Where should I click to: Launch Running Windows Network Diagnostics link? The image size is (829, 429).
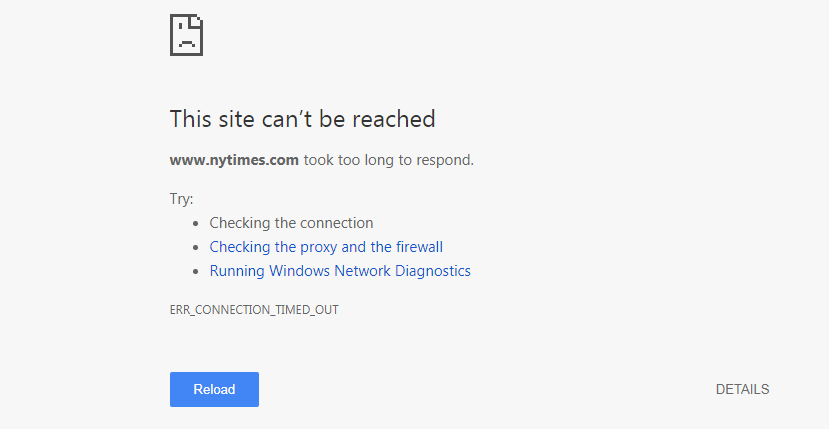click(340, 271)
